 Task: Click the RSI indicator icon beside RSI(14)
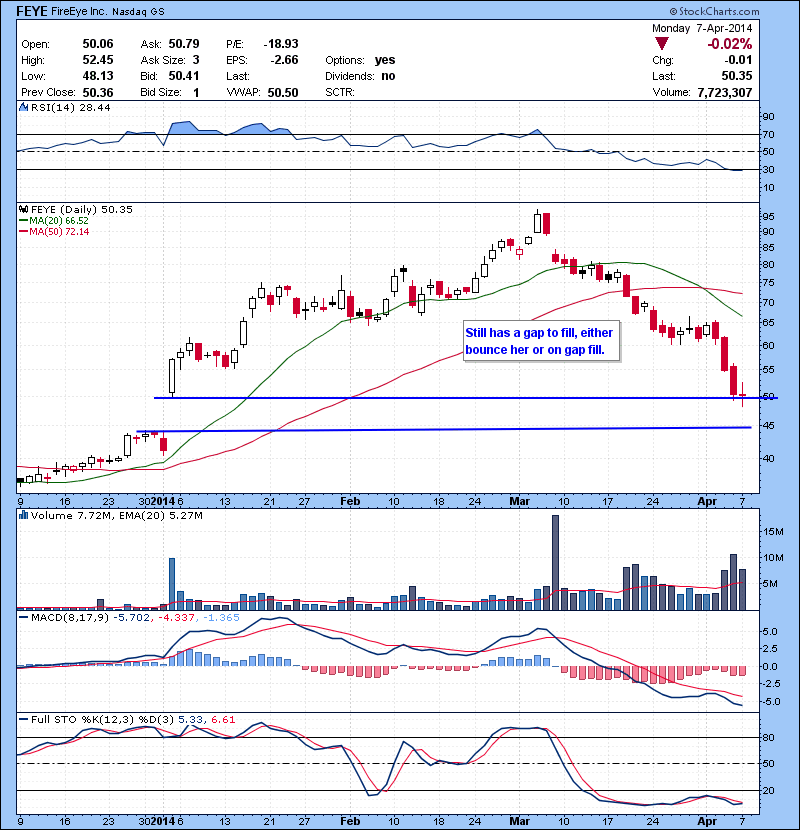(x=23, y=107)
